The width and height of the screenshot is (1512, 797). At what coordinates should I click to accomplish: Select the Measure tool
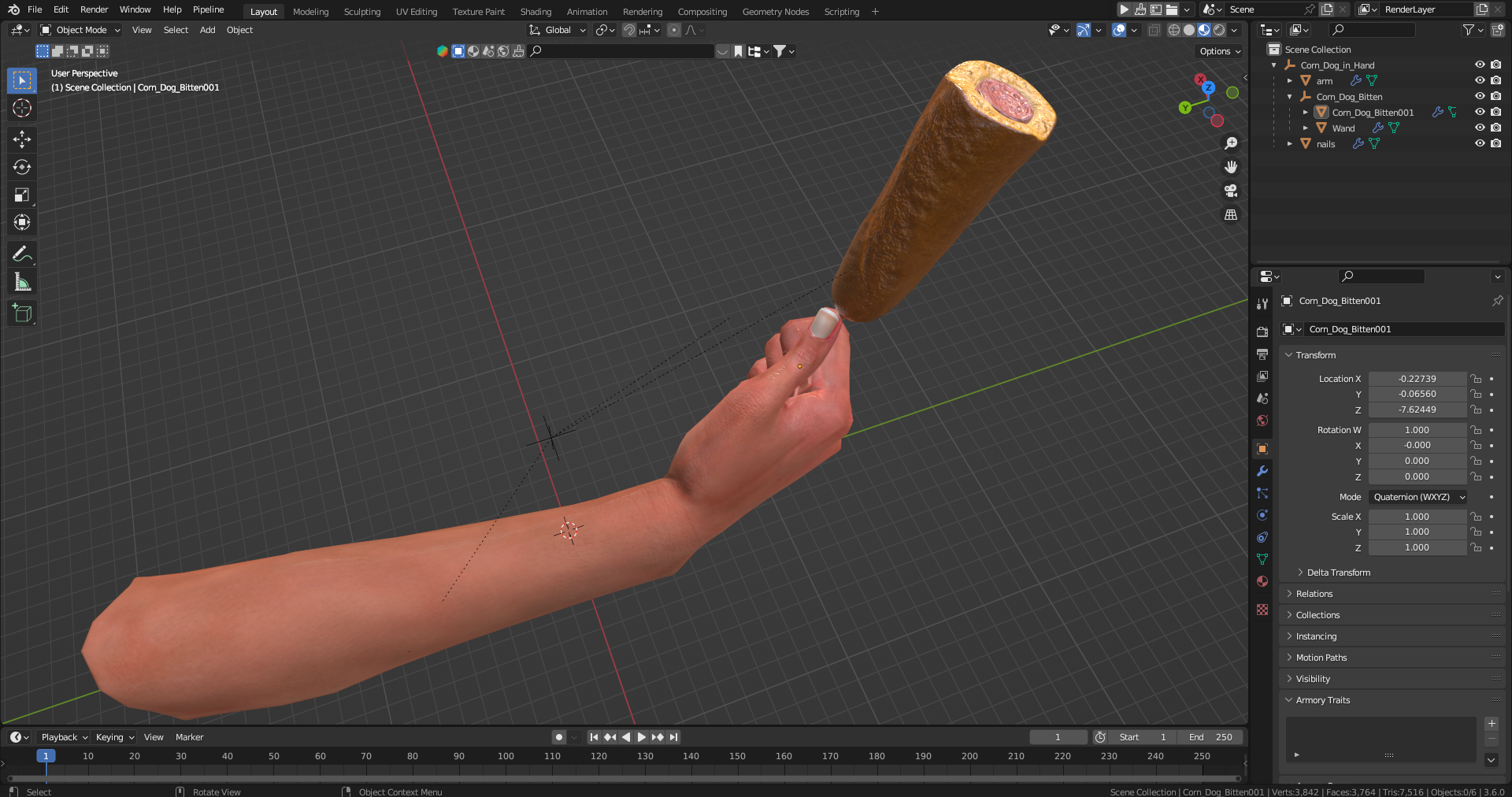point(22,282)
